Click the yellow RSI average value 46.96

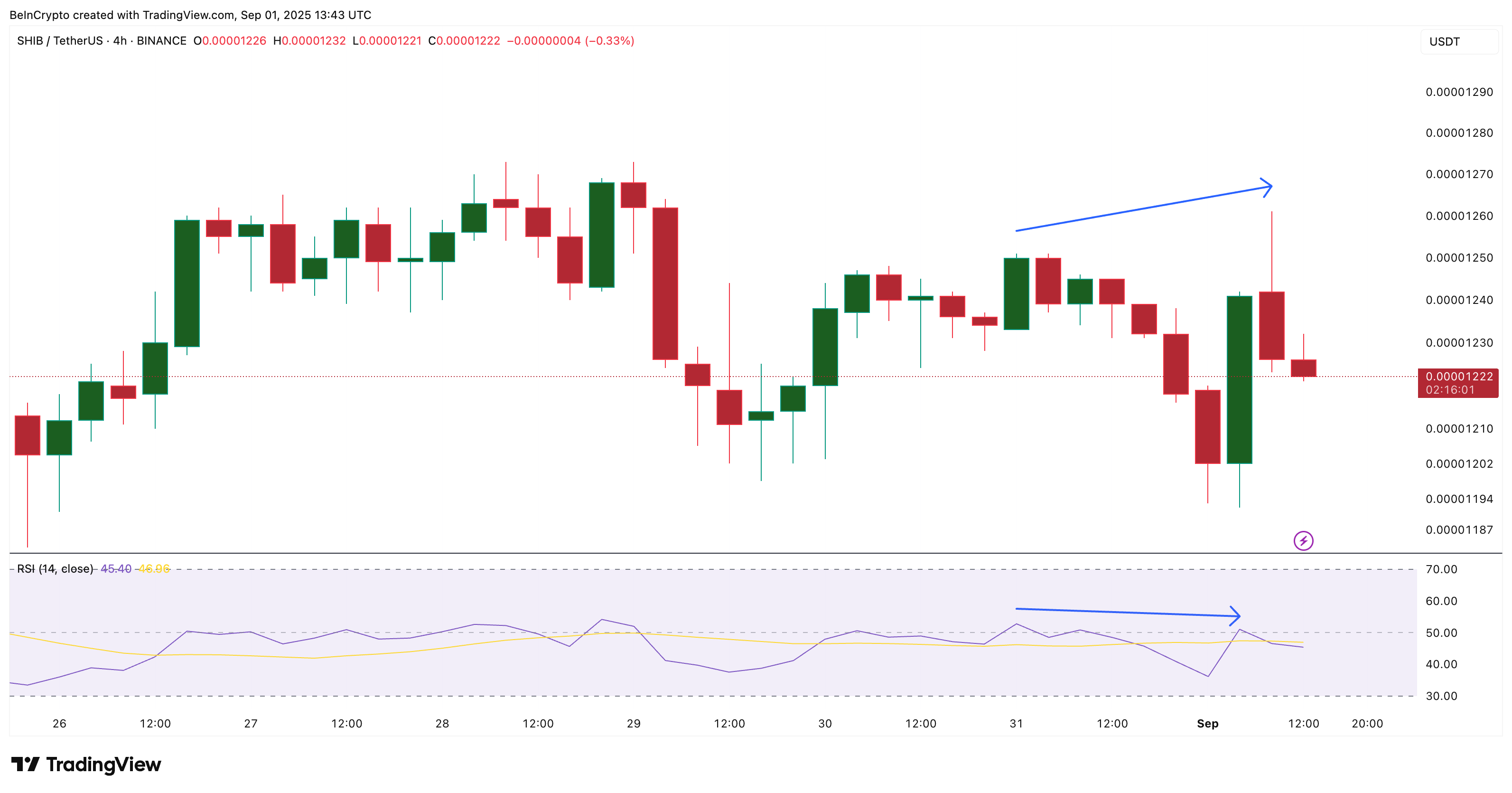click(x=154, y=568)
